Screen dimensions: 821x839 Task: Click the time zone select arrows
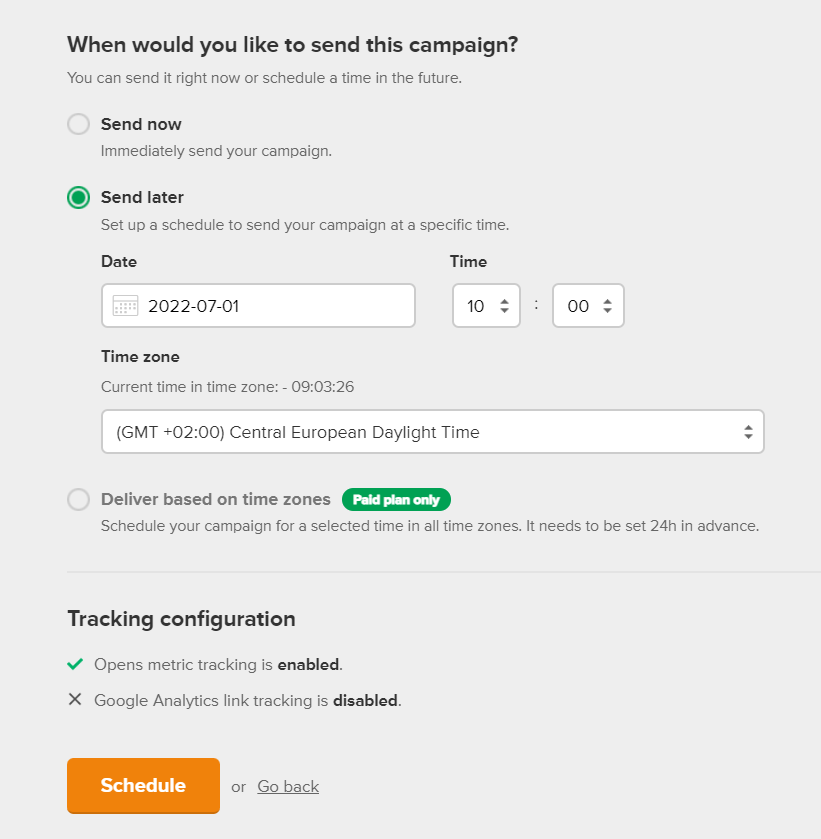[x=748, y=432]
